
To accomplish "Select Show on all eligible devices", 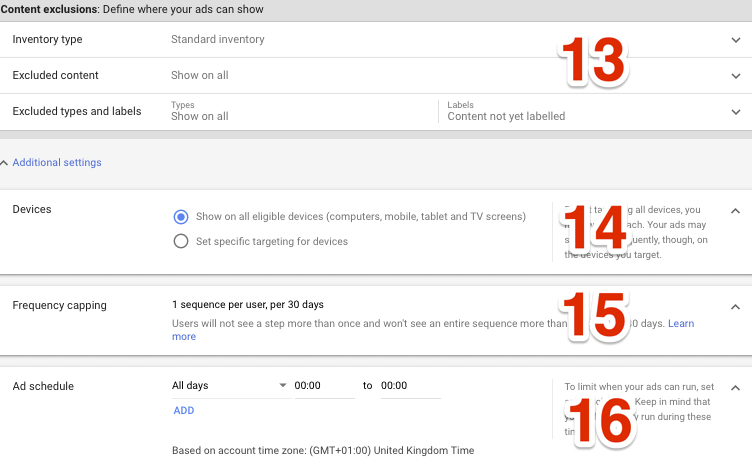I will tap(181, 217).
